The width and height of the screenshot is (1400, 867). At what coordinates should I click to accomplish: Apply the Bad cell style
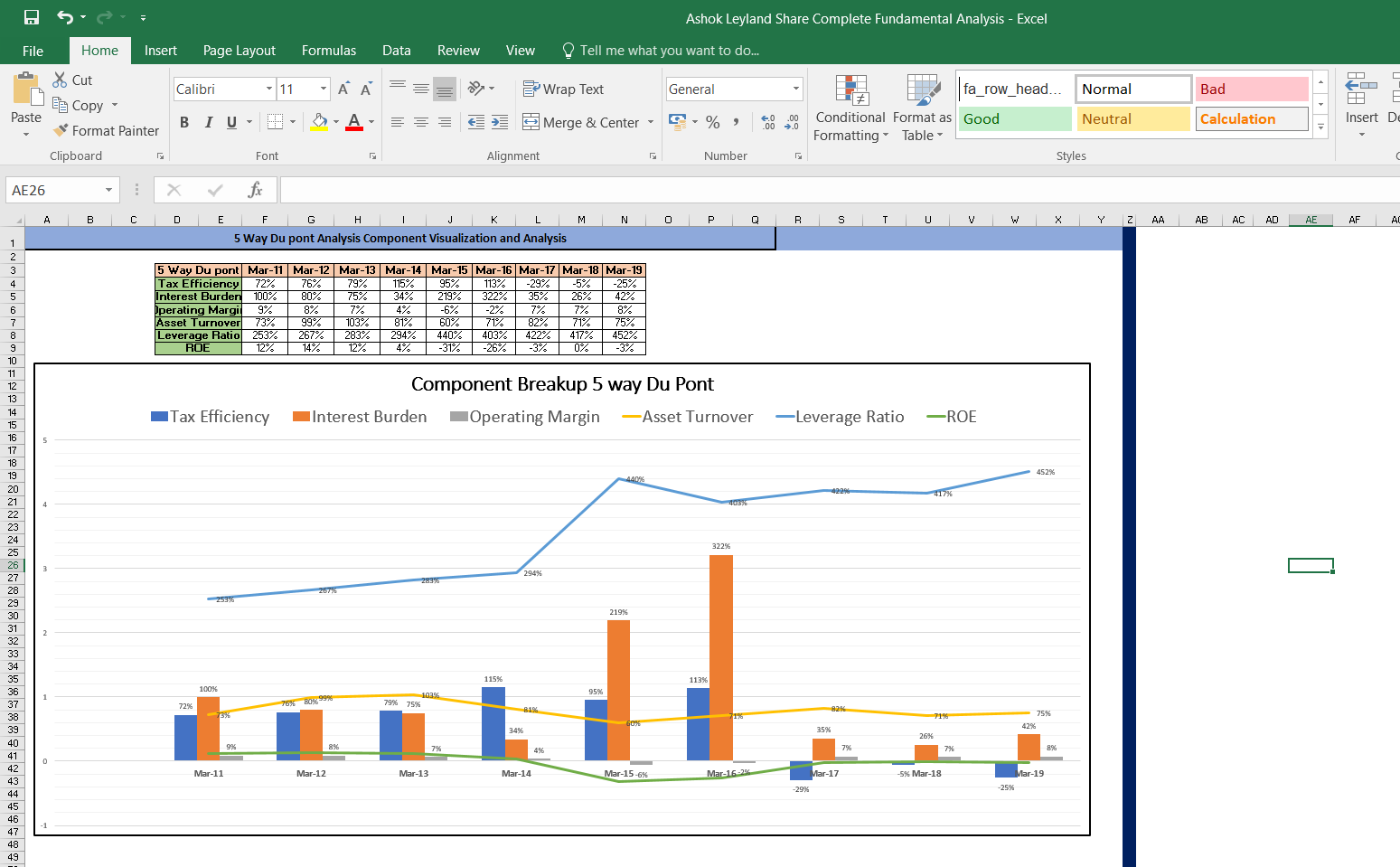pyautogui.click(x=1252, y=90)
